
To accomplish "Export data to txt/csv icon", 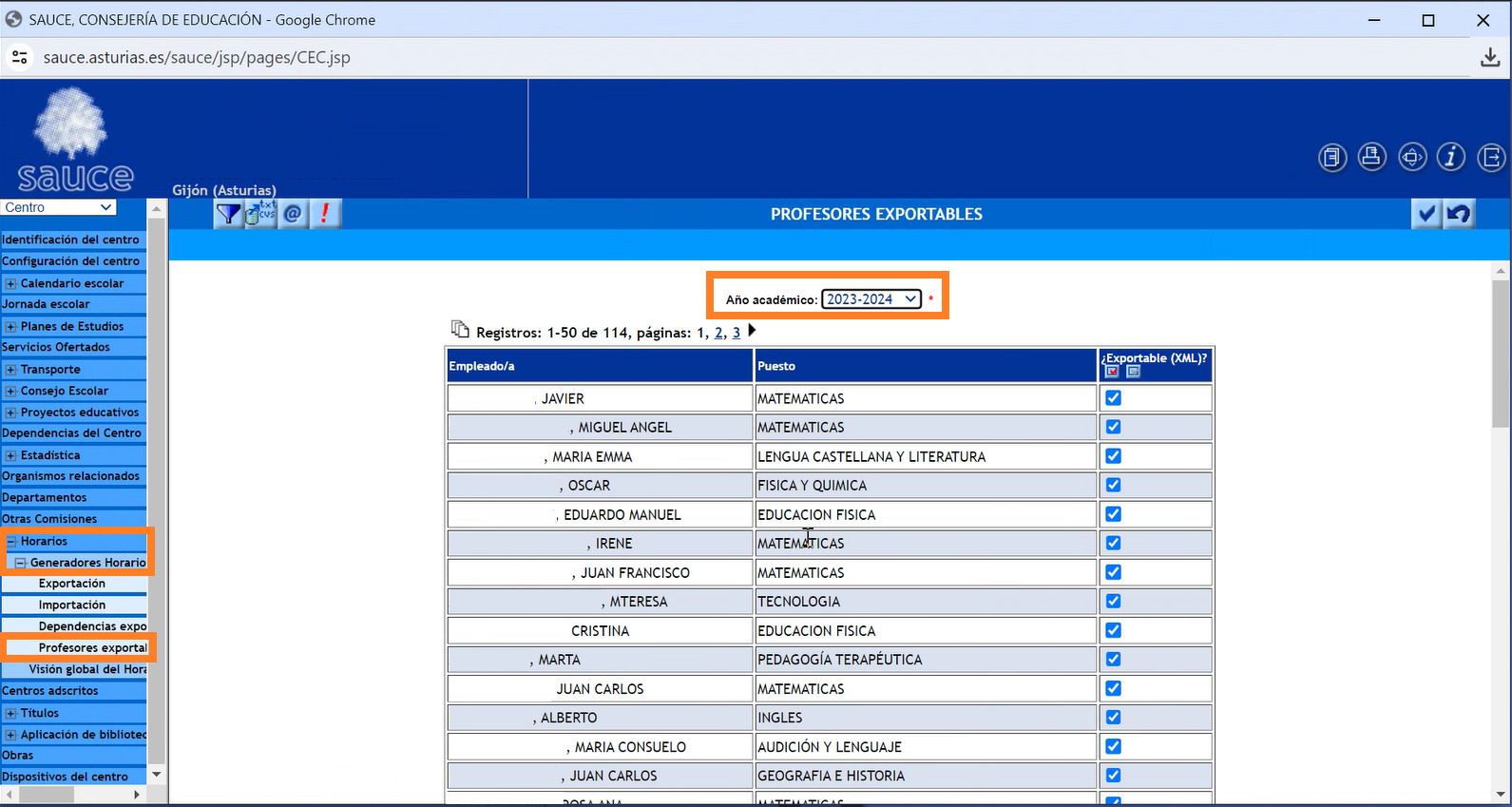I will (260, 214).
